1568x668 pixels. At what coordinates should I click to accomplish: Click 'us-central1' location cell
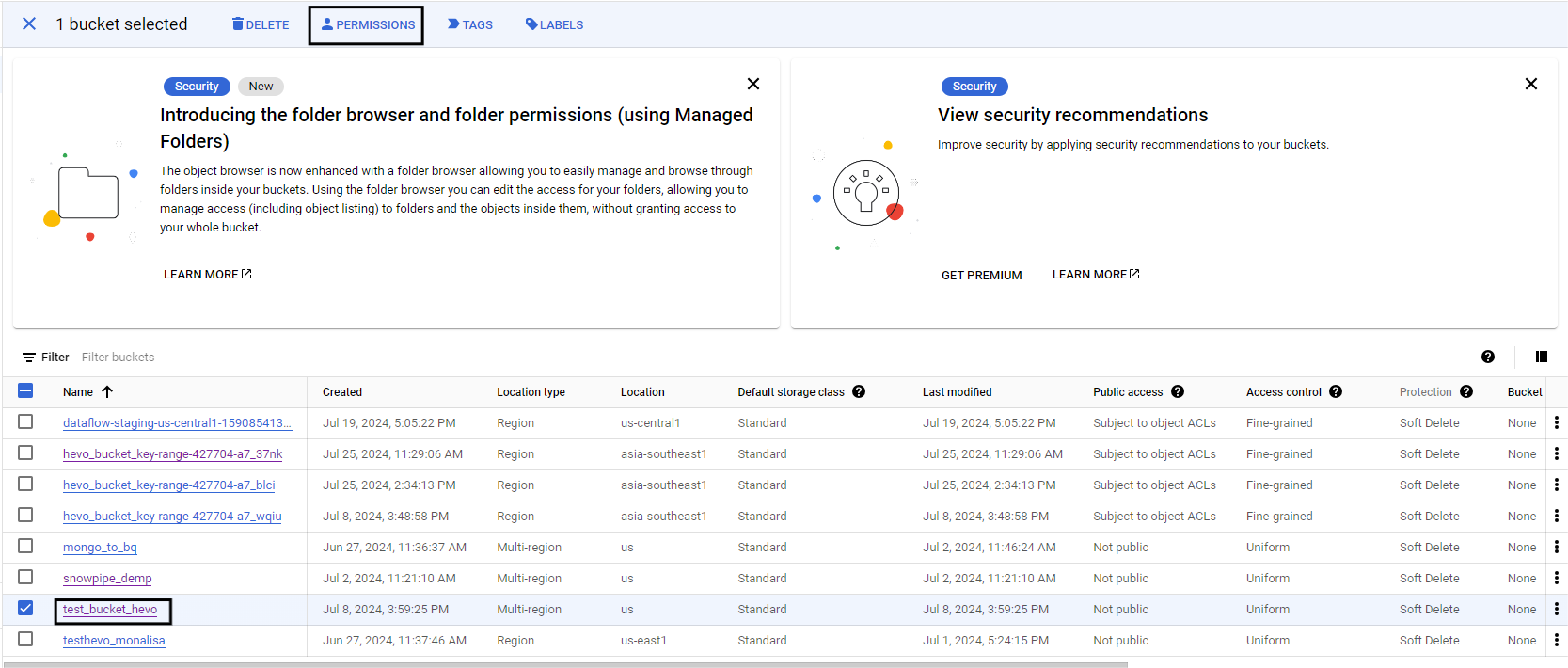coord(650,423)
